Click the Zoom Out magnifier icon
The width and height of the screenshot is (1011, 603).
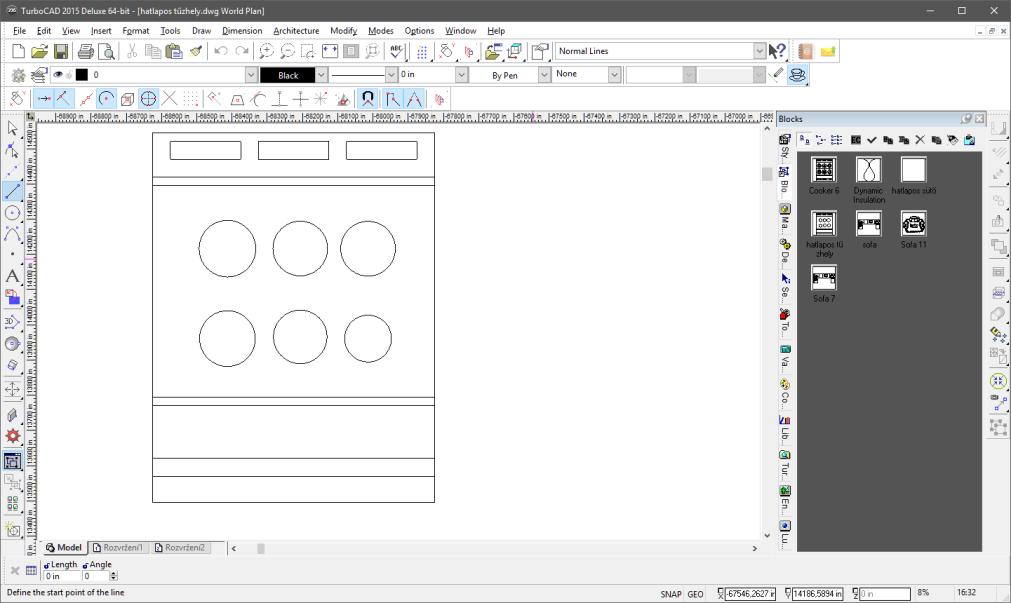pos(287,52)
